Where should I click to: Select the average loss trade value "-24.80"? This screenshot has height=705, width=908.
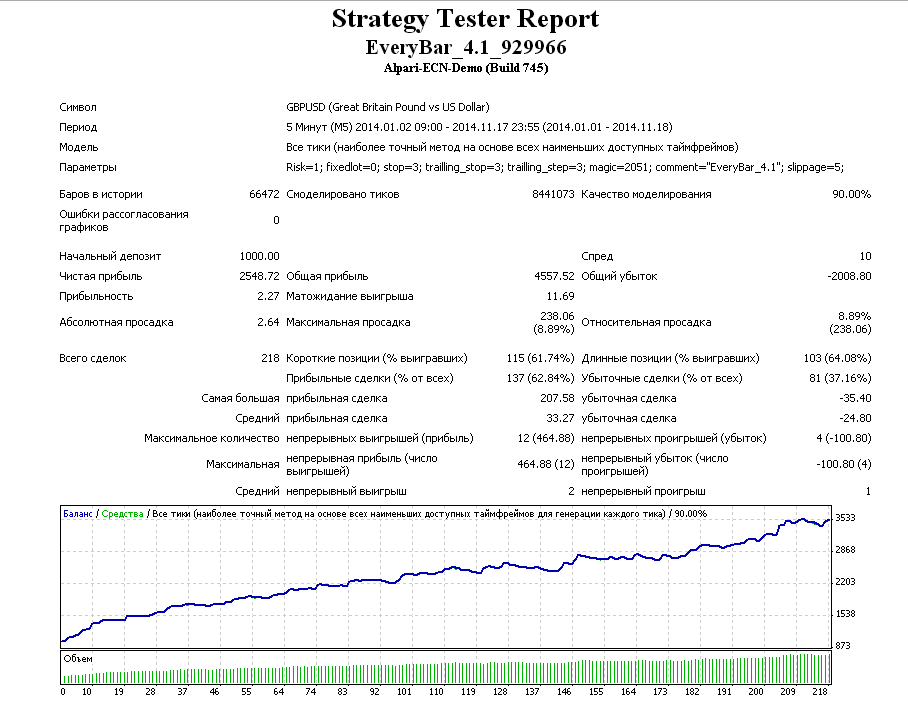click(855, 418)
